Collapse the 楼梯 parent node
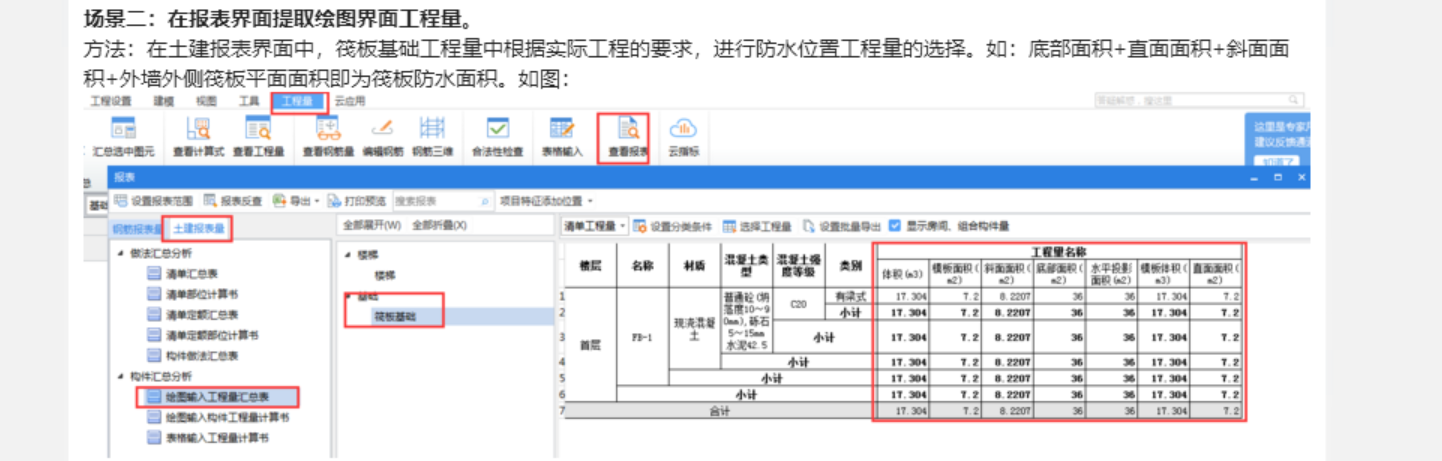 pos(349,255)
